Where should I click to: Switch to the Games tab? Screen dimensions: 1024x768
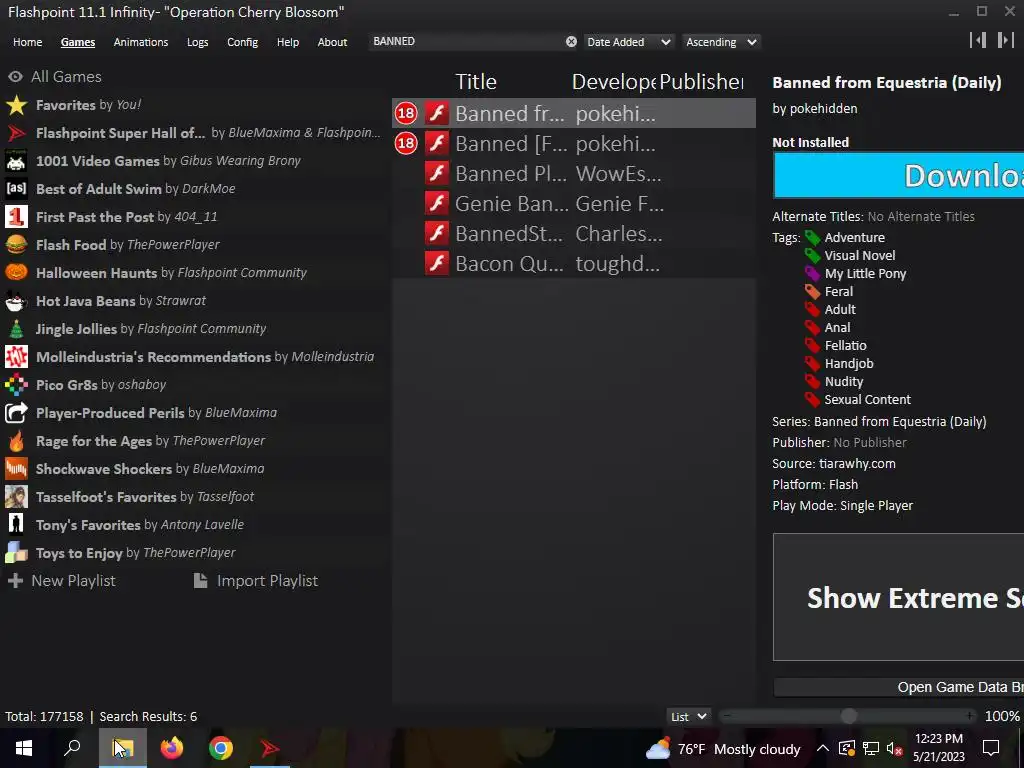[78, 42]
